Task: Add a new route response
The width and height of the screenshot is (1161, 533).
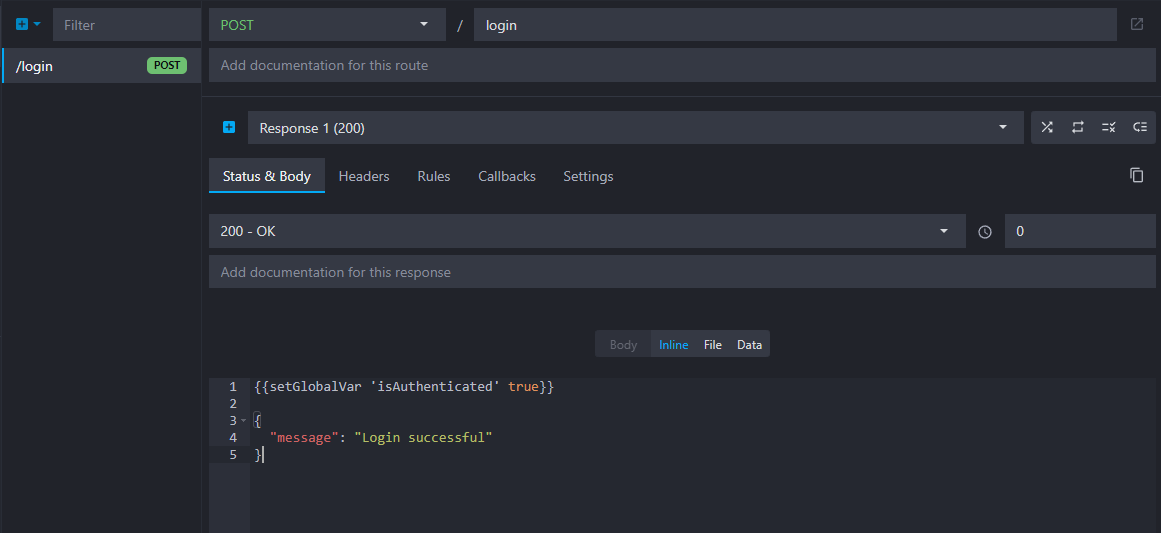Action: [229, 127]
